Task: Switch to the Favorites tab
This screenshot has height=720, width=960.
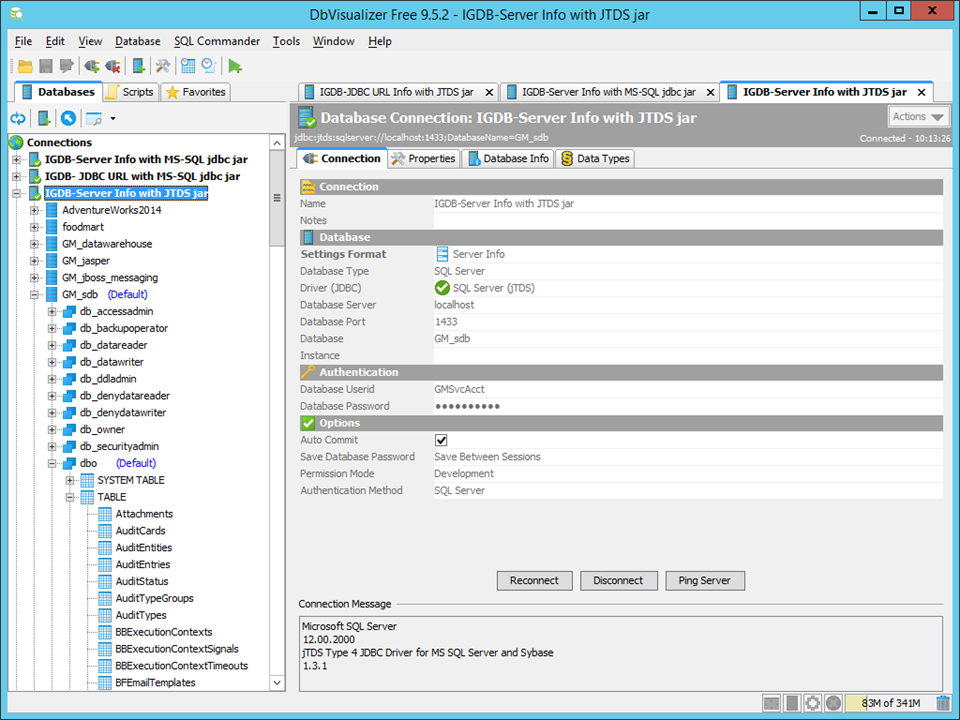Action: (197, 92)
